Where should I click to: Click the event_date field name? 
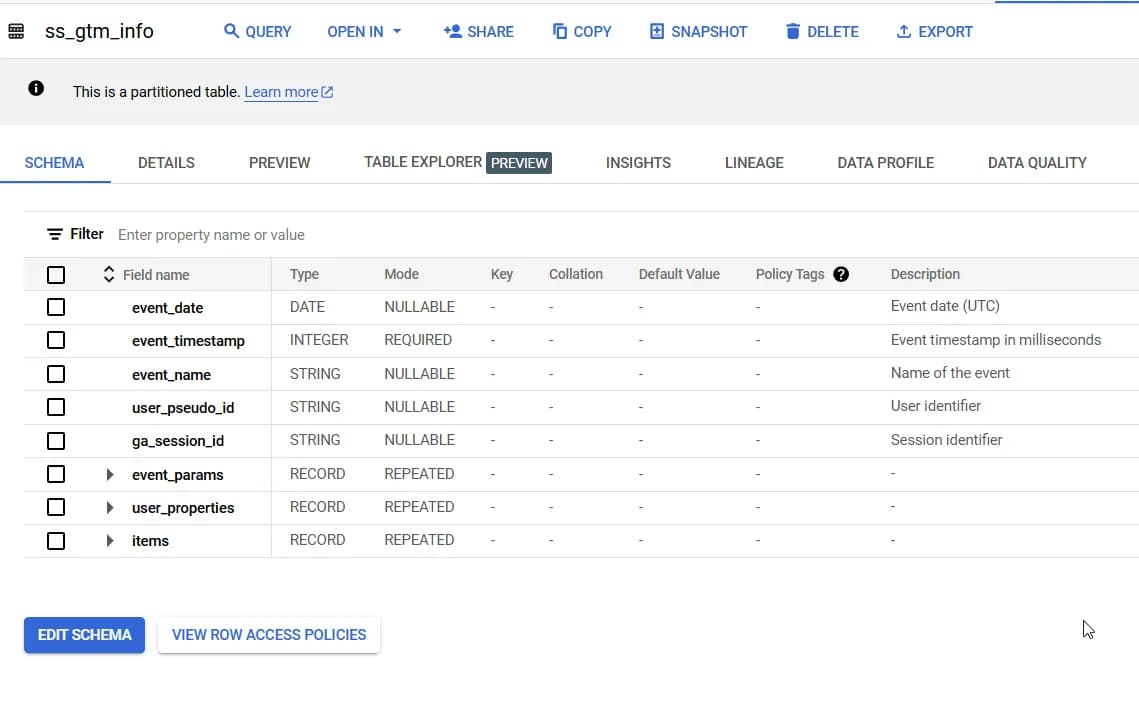(x=167, y=308)
